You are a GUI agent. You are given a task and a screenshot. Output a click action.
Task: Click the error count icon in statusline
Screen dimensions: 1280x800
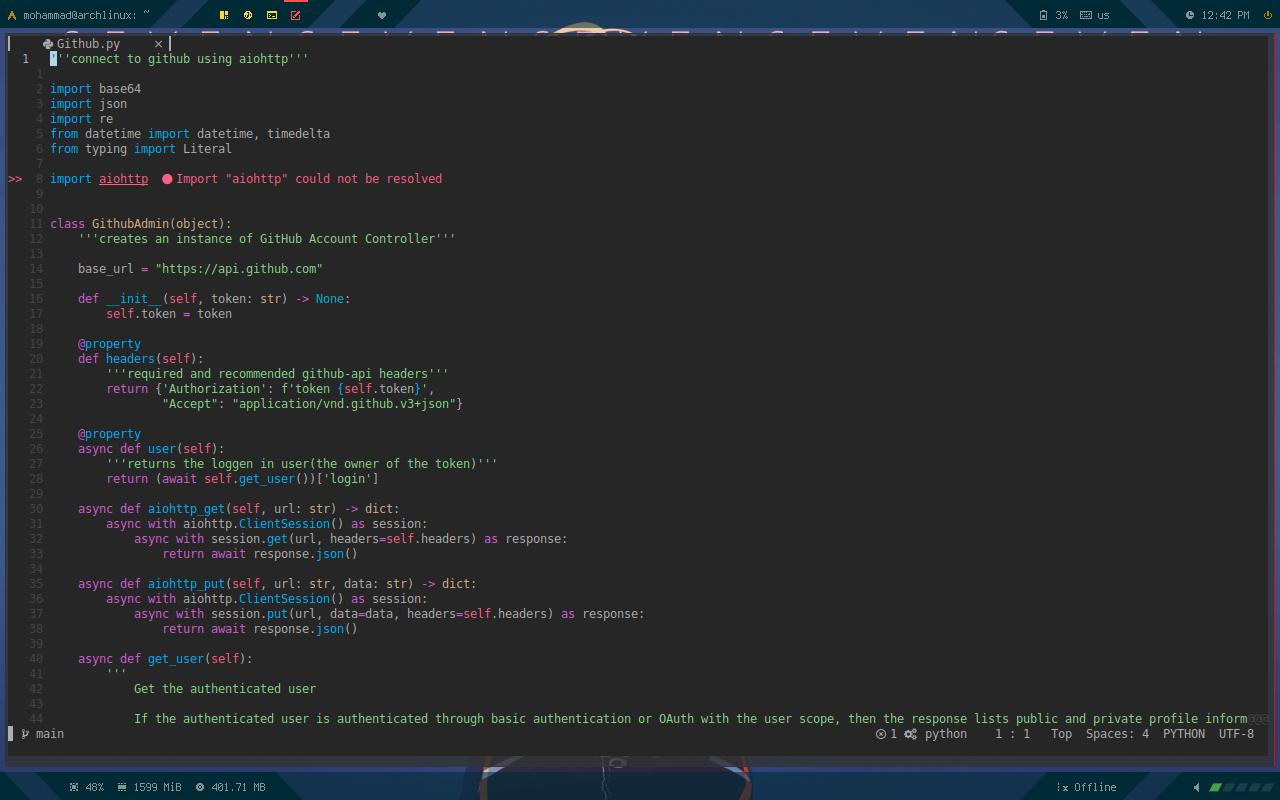coord(881,734)
